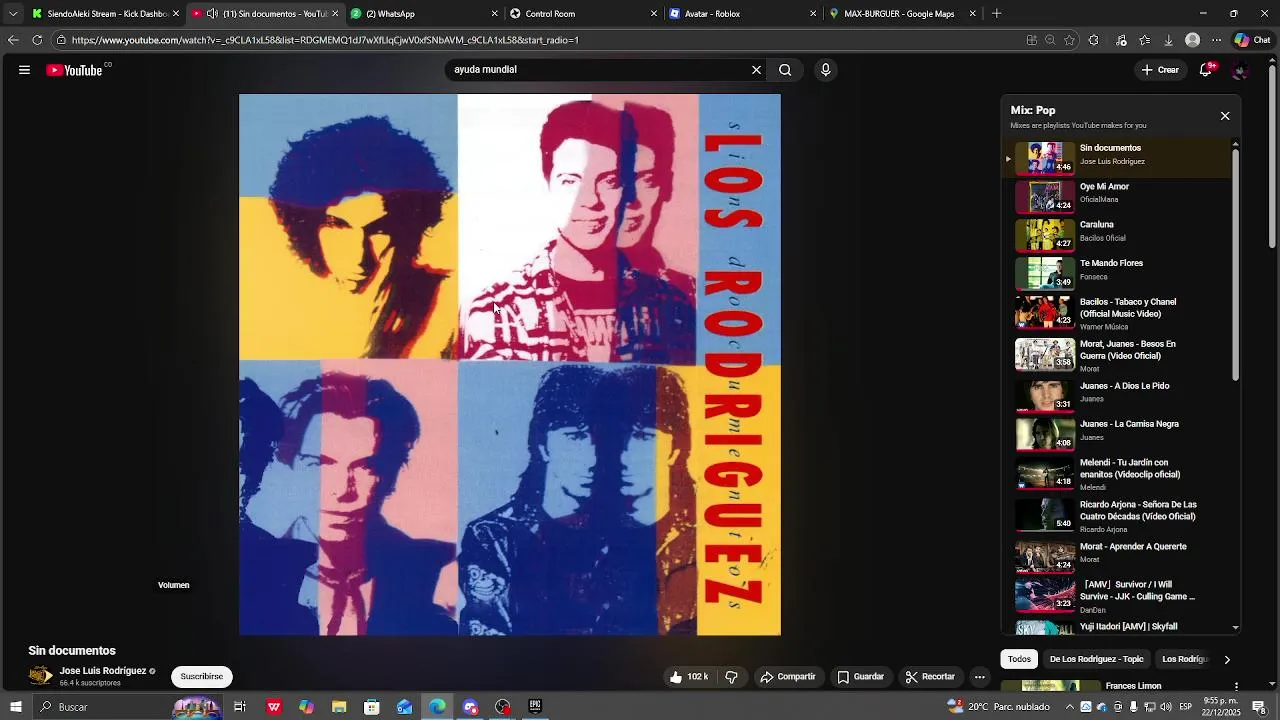Play AMV Survivor / I Will Survive
1280x720 pixels.
pos(1118,595)
